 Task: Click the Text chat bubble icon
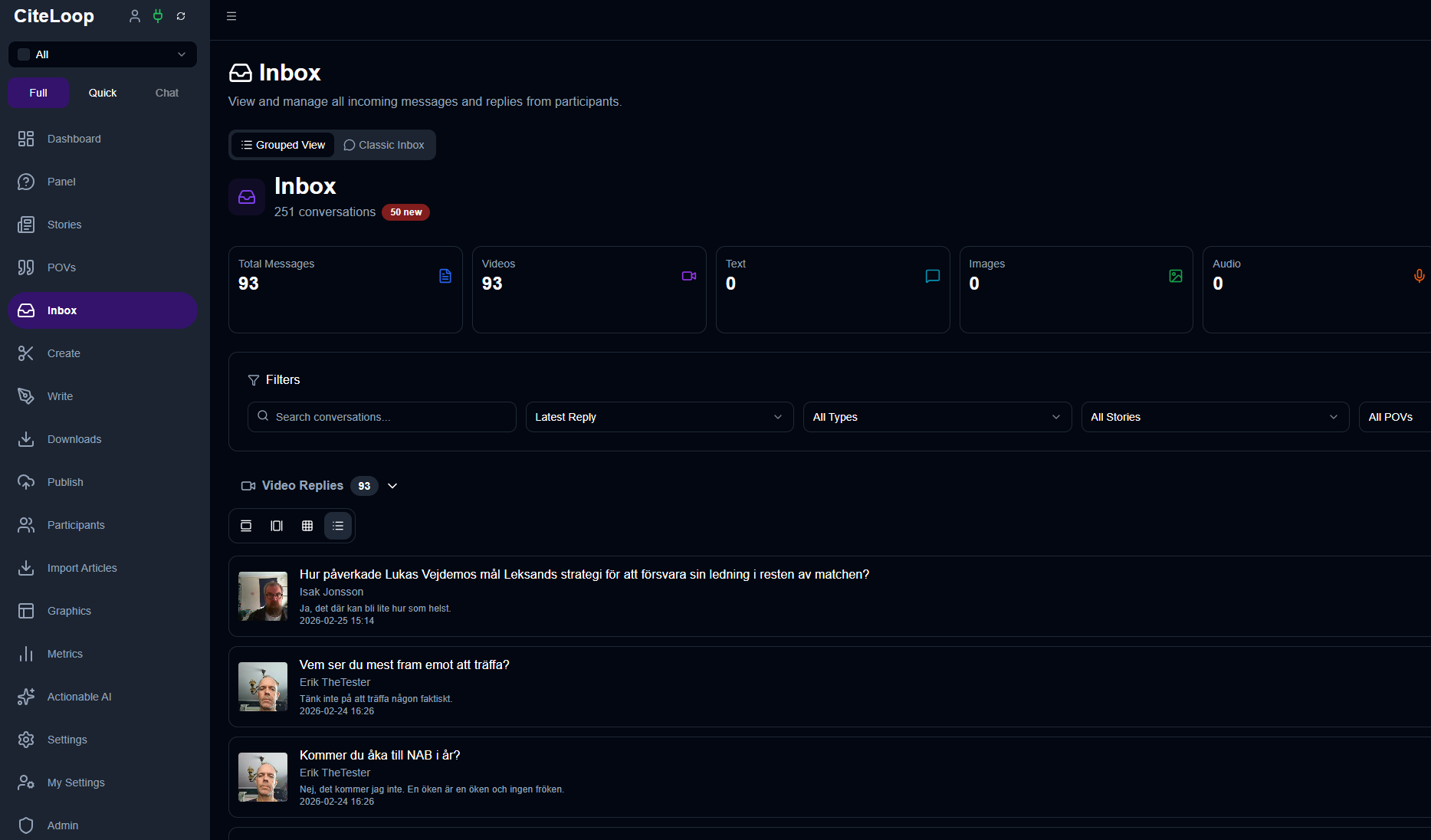click(x=933, y=276)
